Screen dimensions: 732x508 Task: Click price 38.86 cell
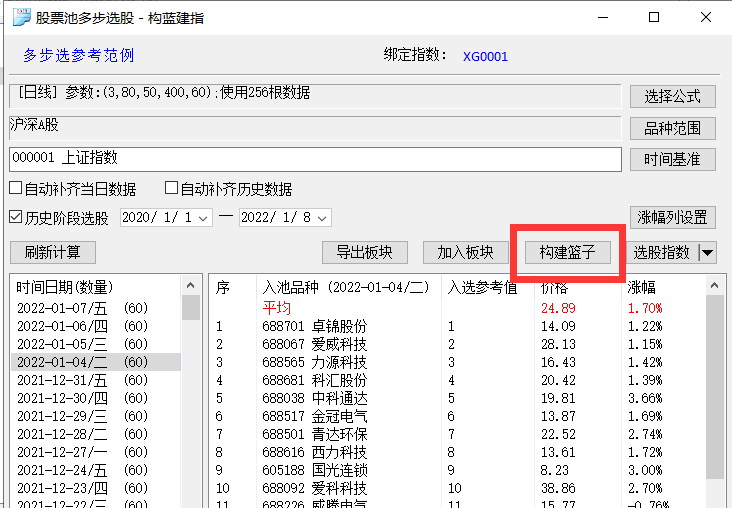pyautogui.click(x=558, y=488)
